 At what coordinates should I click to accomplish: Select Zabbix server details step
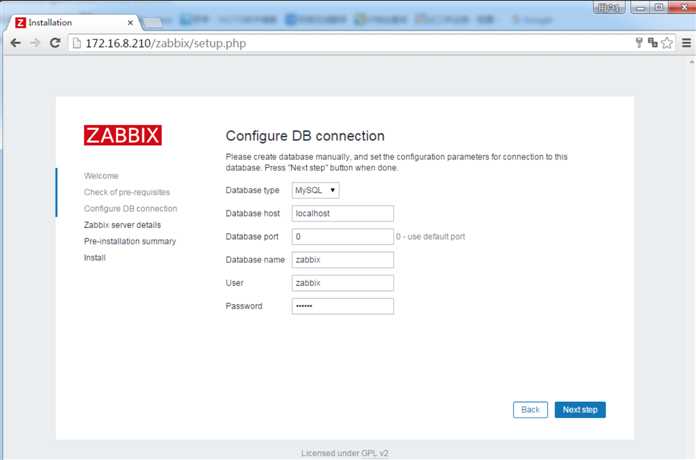pos(123,225)
